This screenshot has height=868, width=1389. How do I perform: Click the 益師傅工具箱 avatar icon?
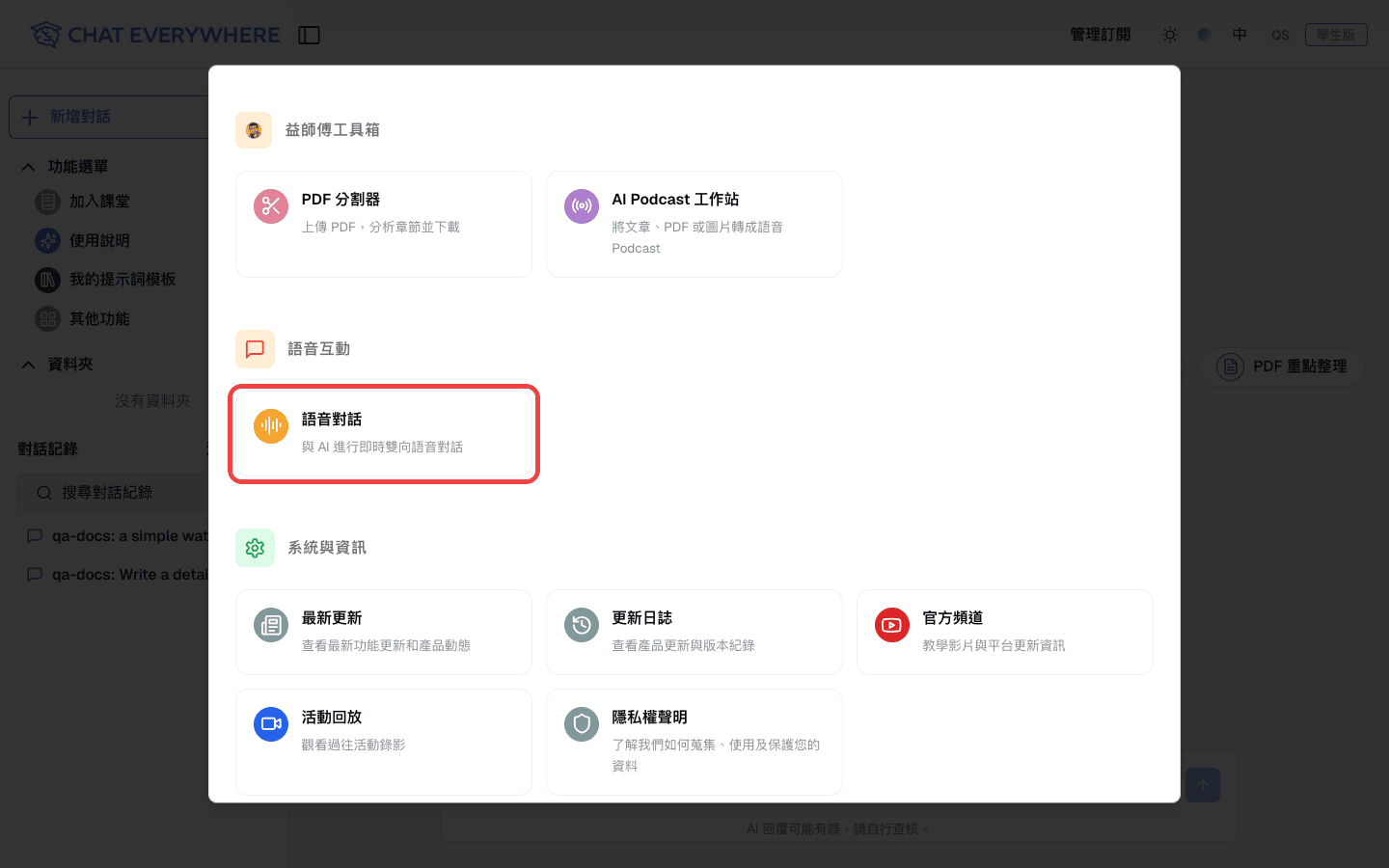tap(254, 130)
